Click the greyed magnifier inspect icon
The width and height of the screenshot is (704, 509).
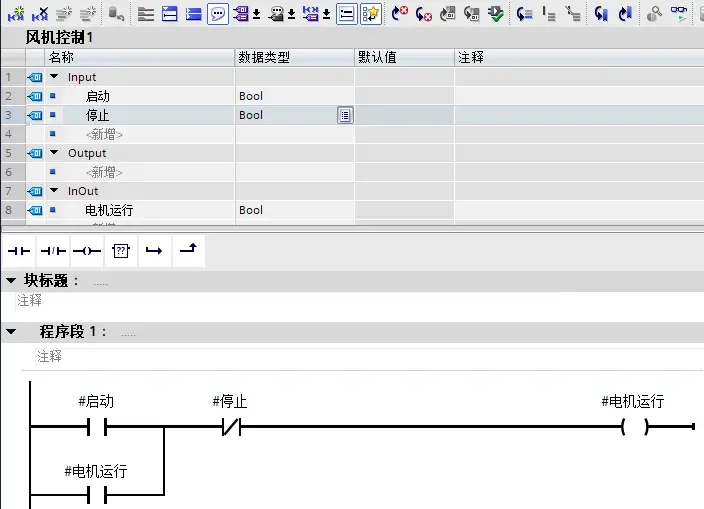point(654,14)
